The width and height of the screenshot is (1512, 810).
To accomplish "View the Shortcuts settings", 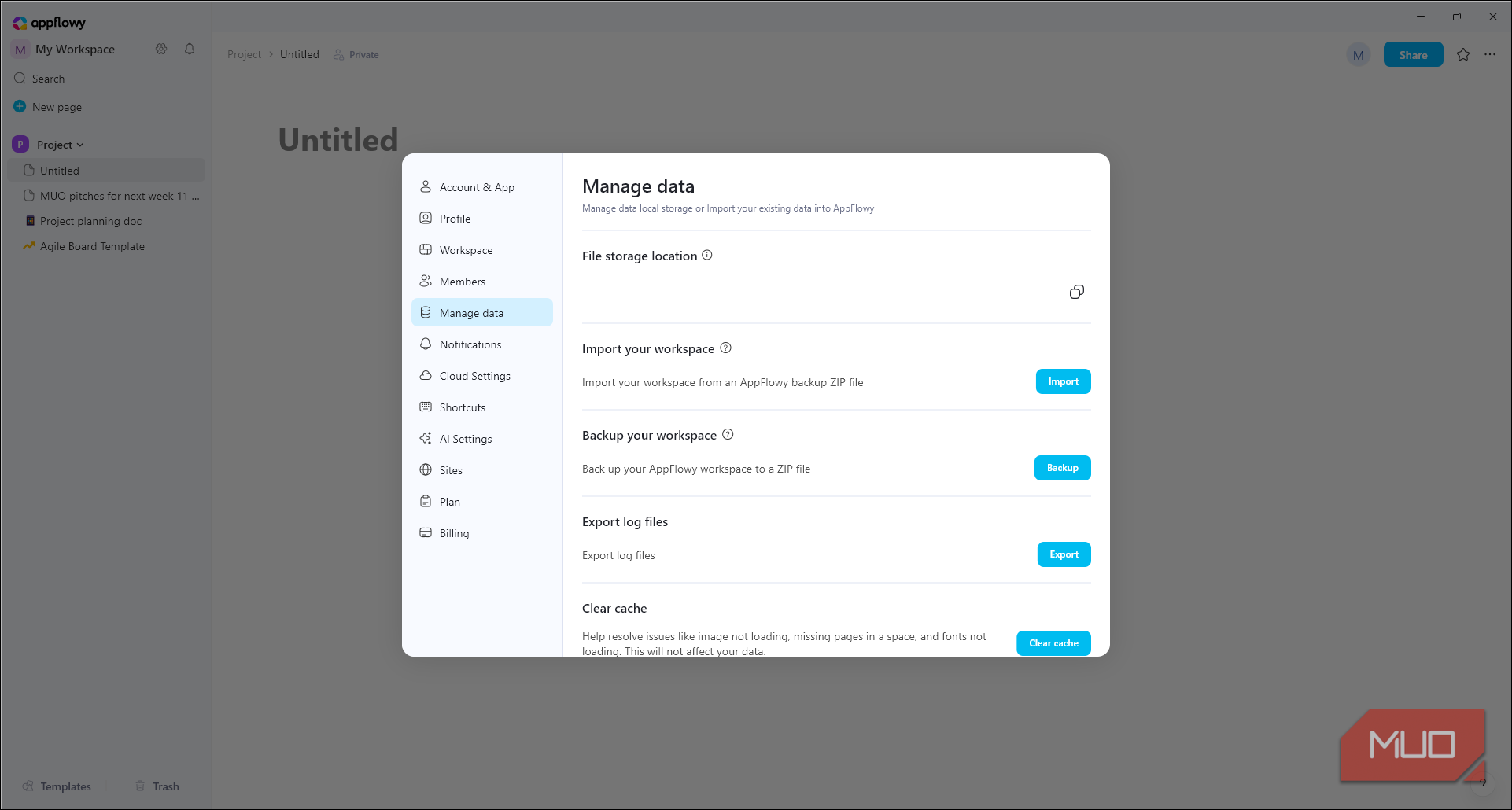I will click(x=482, y=407).
